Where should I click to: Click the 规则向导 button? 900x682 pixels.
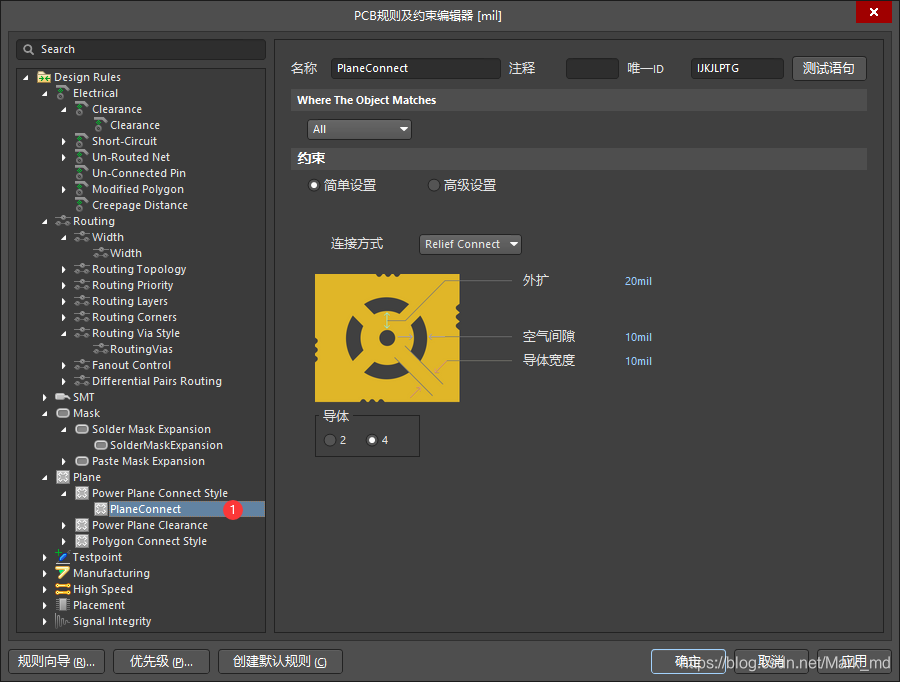[56, 661]
